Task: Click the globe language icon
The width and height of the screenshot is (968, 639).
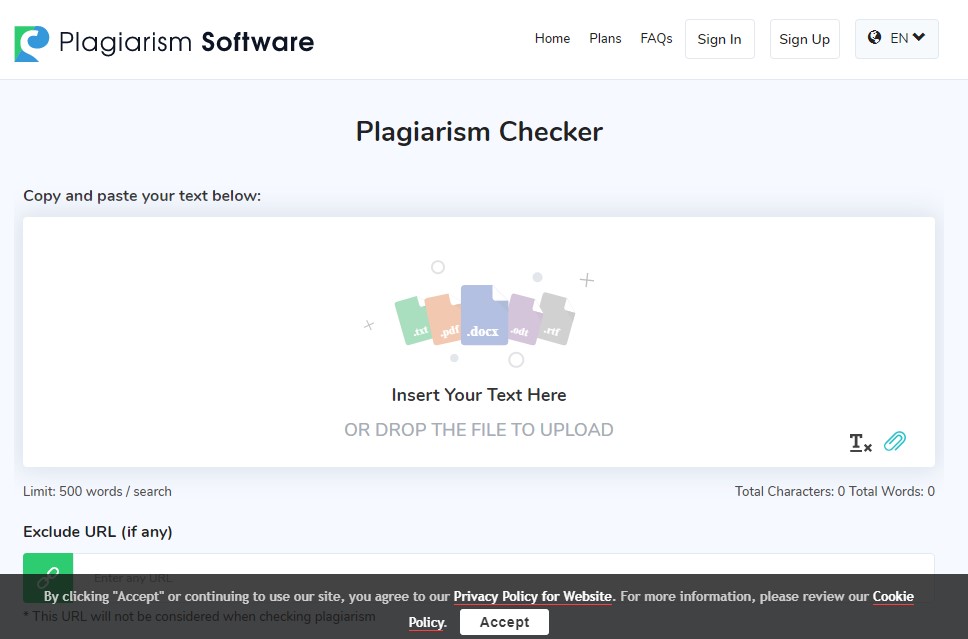Action: pos(874,38)
